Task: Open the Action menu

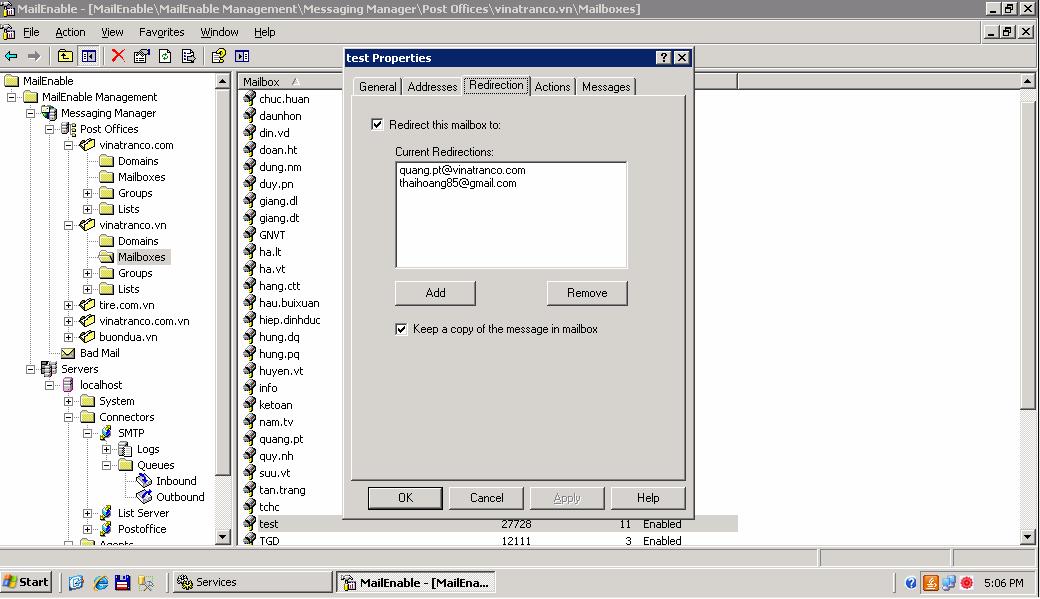Action: tap(70, 32)
